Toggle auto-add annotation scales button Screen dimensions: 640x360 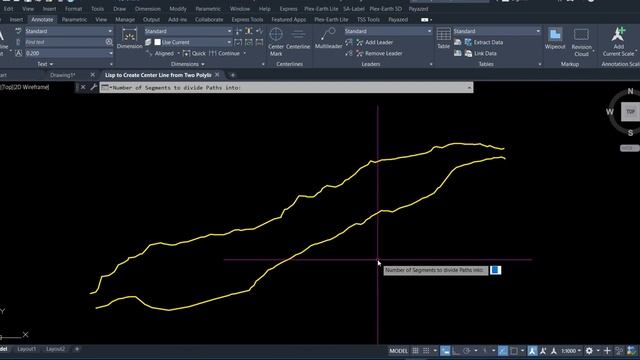[543, 351]
